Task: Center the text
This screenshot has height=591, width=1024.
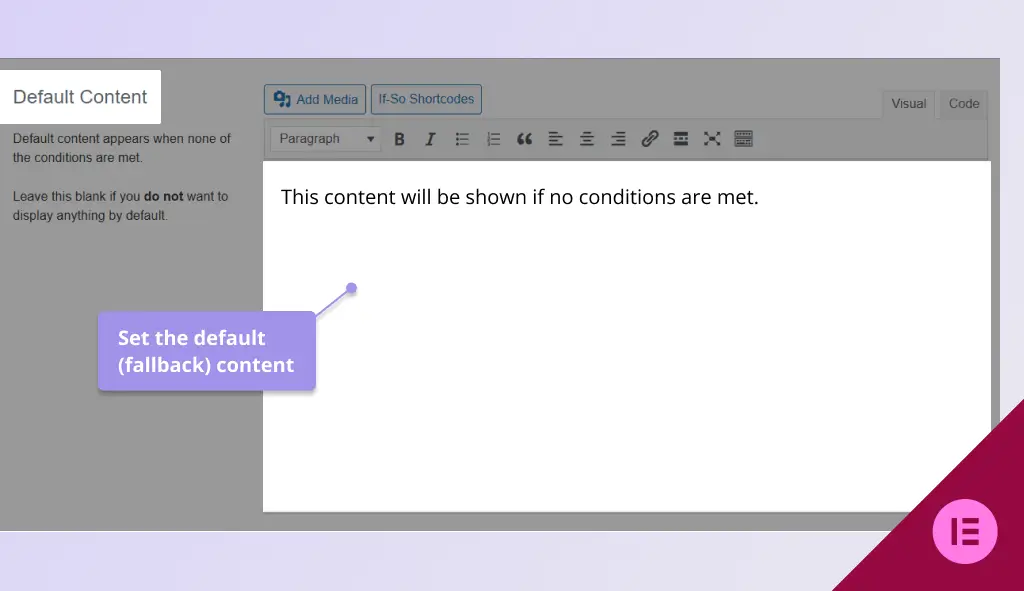Action: [587, 138]
